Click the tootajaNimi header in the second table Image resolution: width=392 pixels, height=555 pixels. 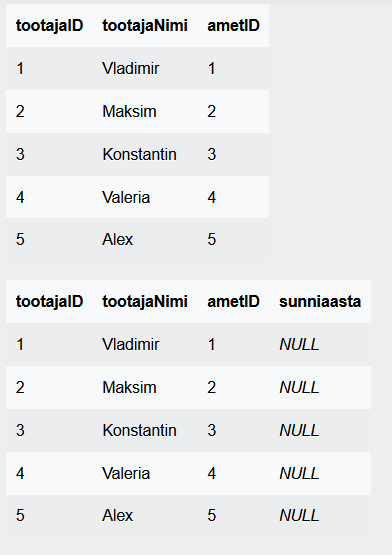[x=145, y=302]
